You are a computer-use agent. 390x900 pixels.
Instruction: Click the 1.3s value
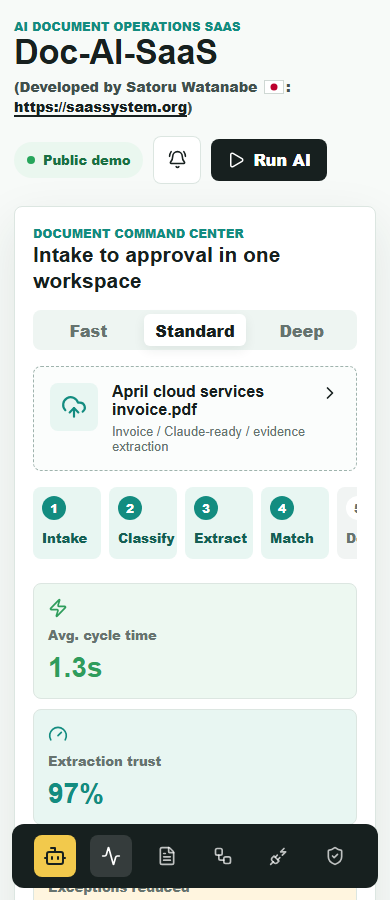[75, 668]
